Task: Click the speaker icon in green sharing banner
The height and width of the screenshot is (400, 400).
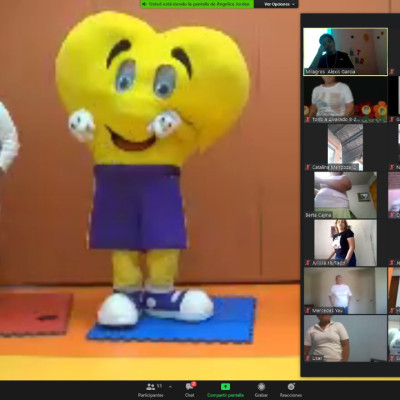Action: coord(144,4)
